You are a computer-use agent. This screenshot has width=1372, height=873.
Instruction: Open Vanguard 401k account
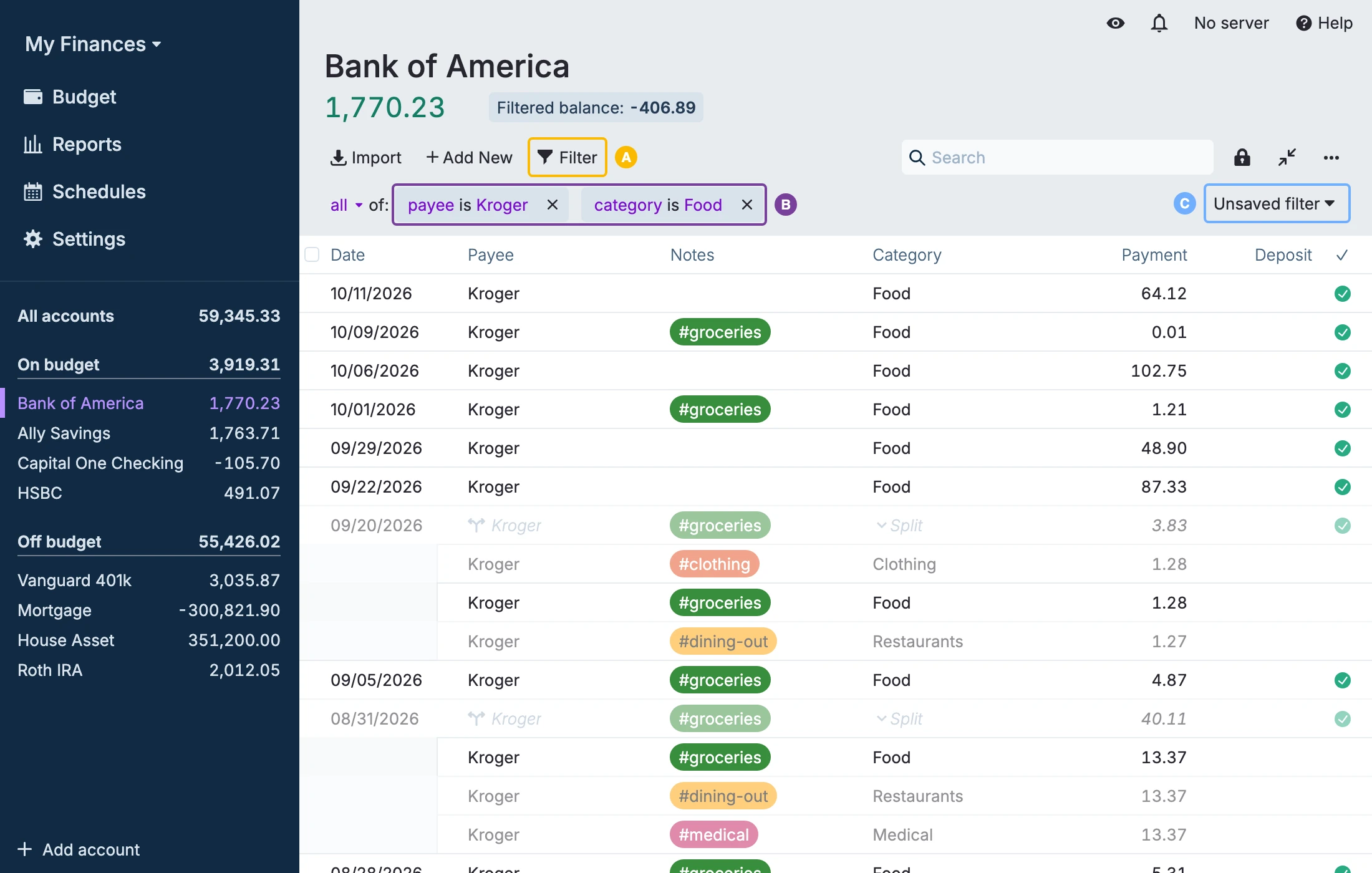click(148, 580)
